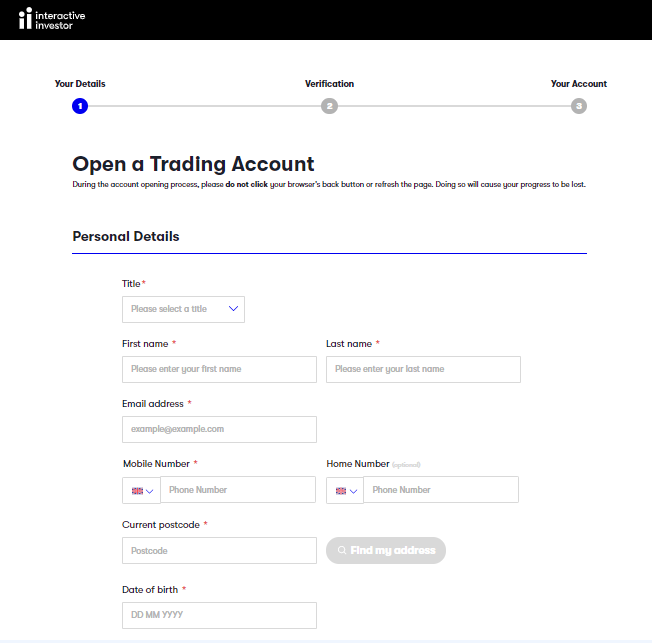Image resolution: width=652 pixels, height=643 pixels.
Task: Focus the First name field
Action: (219, 369)
